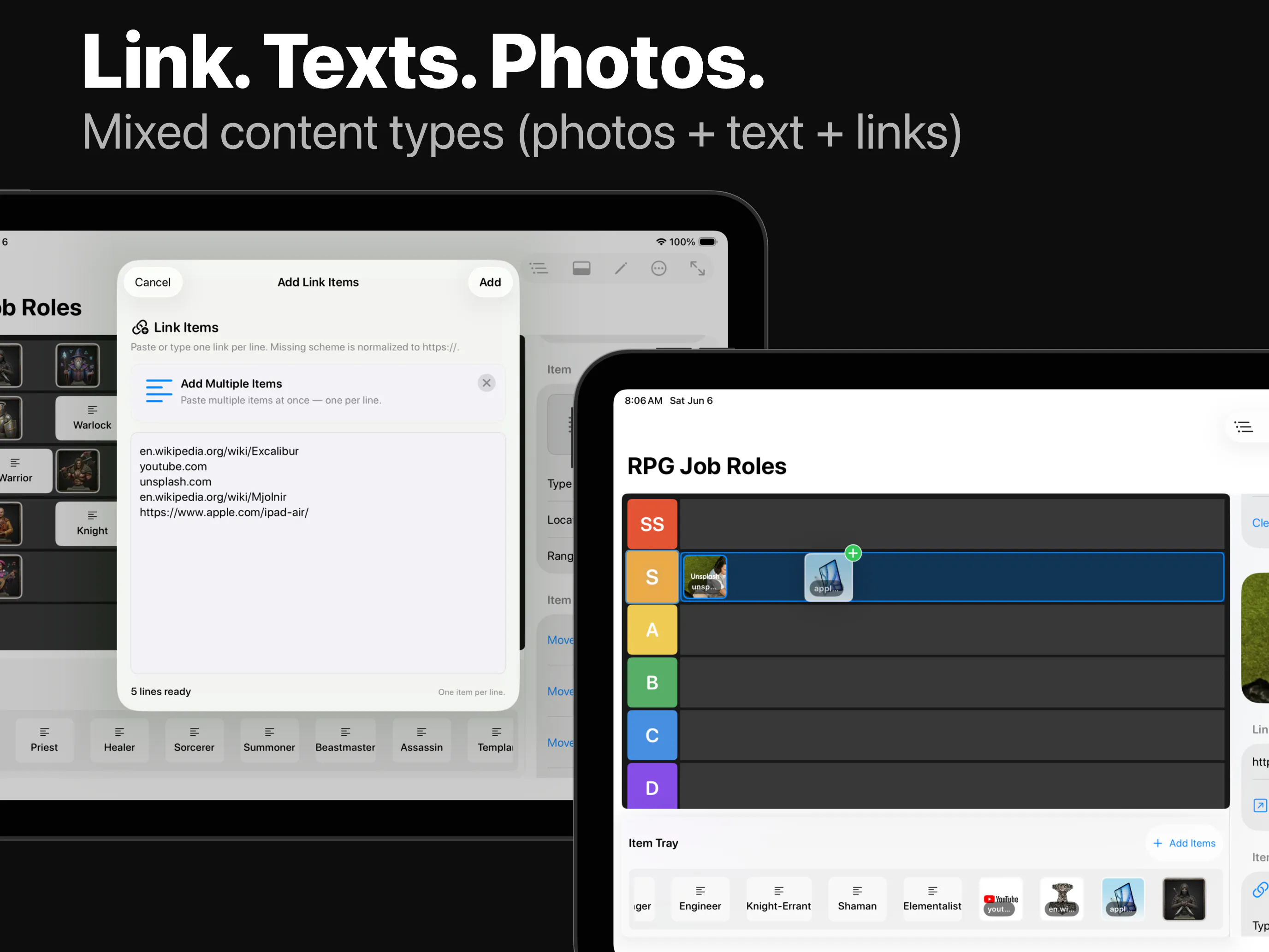This screenshot has height=952, width=1269.
Task: Select the Unsplash link item in S tier
Action: click(x=705, y=577)
